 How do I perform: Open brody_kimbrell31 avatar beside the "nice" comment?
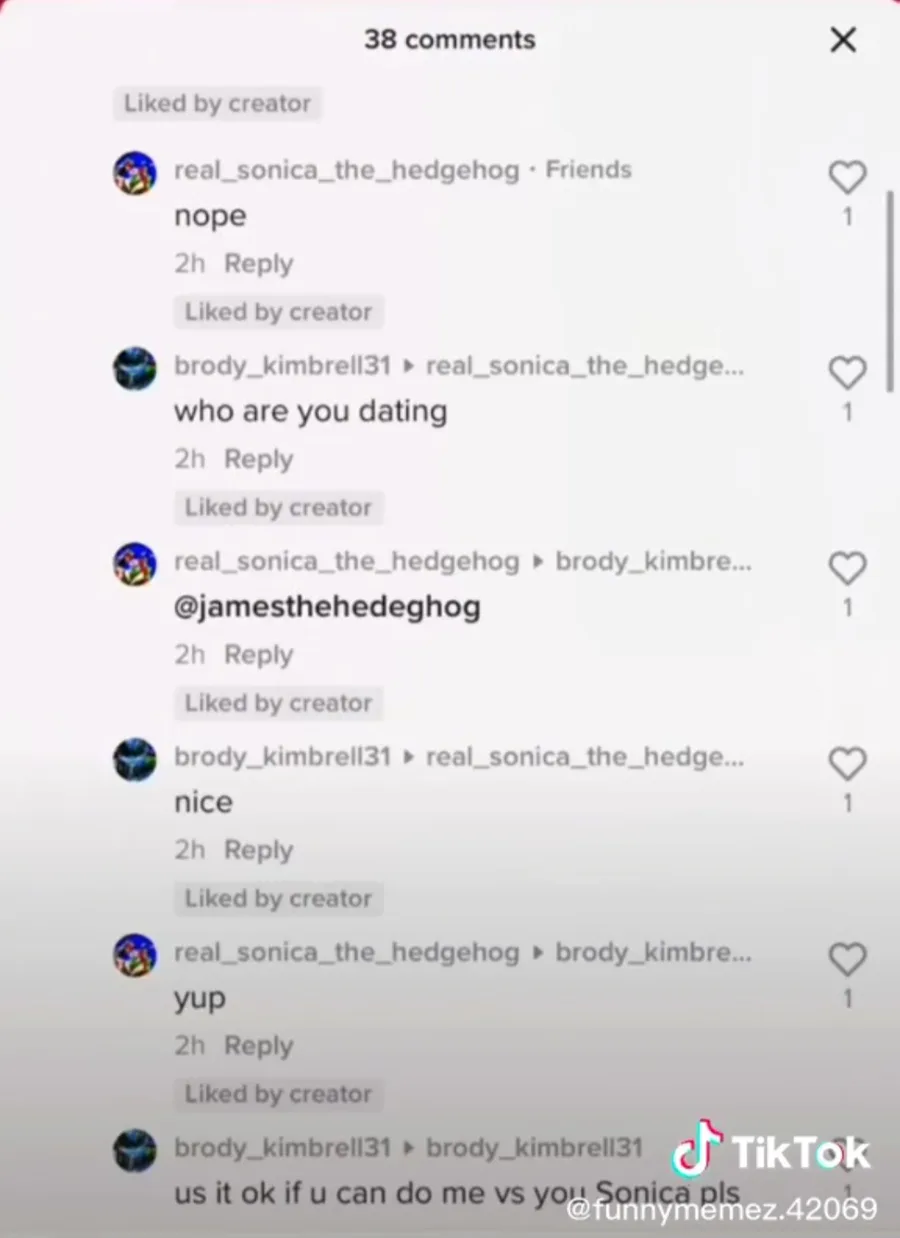[x=135, y=760]
